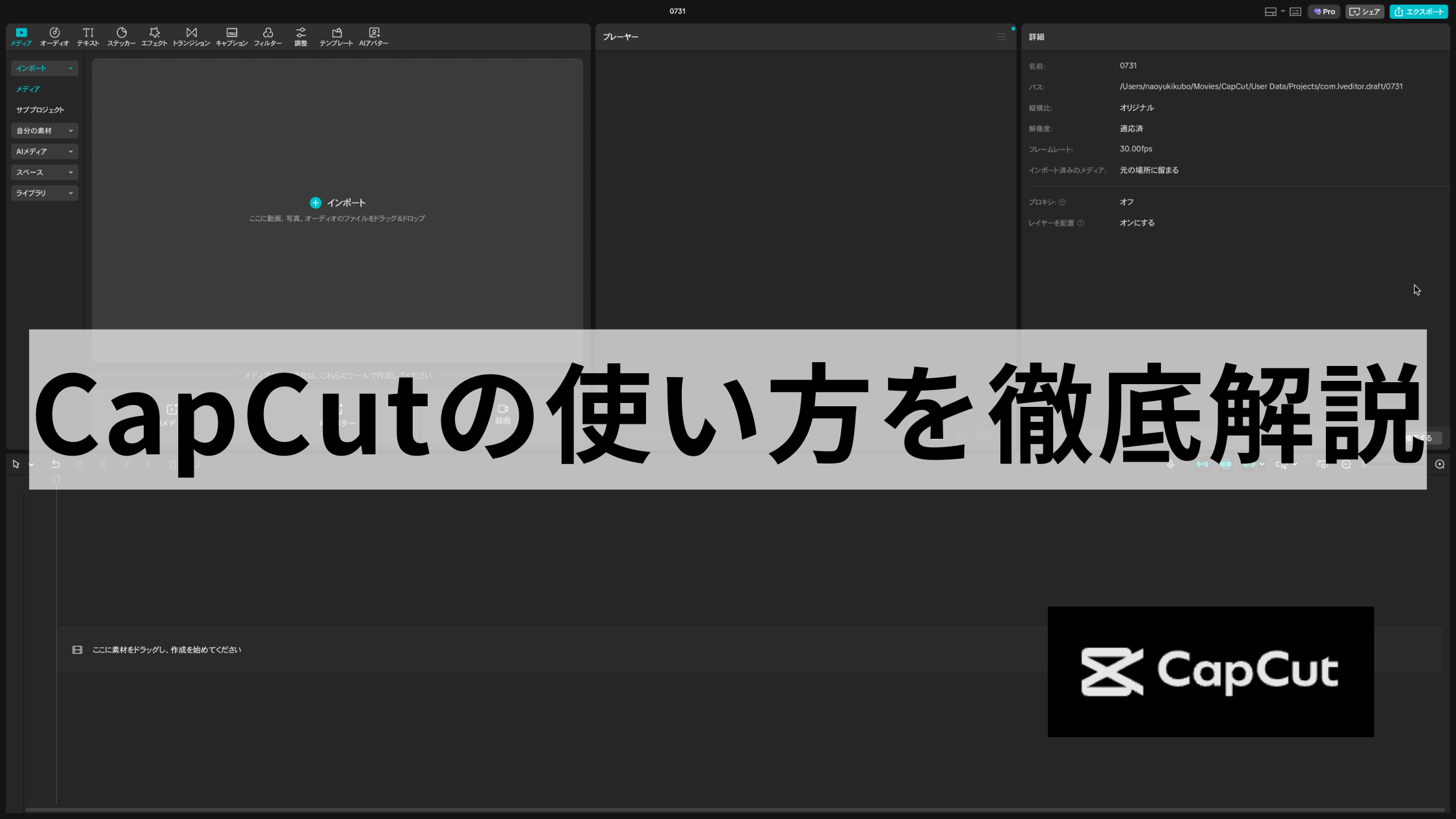The height and width of the screenshot is (819, 1456).
Task: Click the timeline playhead marker
Action: click(57, 479)
